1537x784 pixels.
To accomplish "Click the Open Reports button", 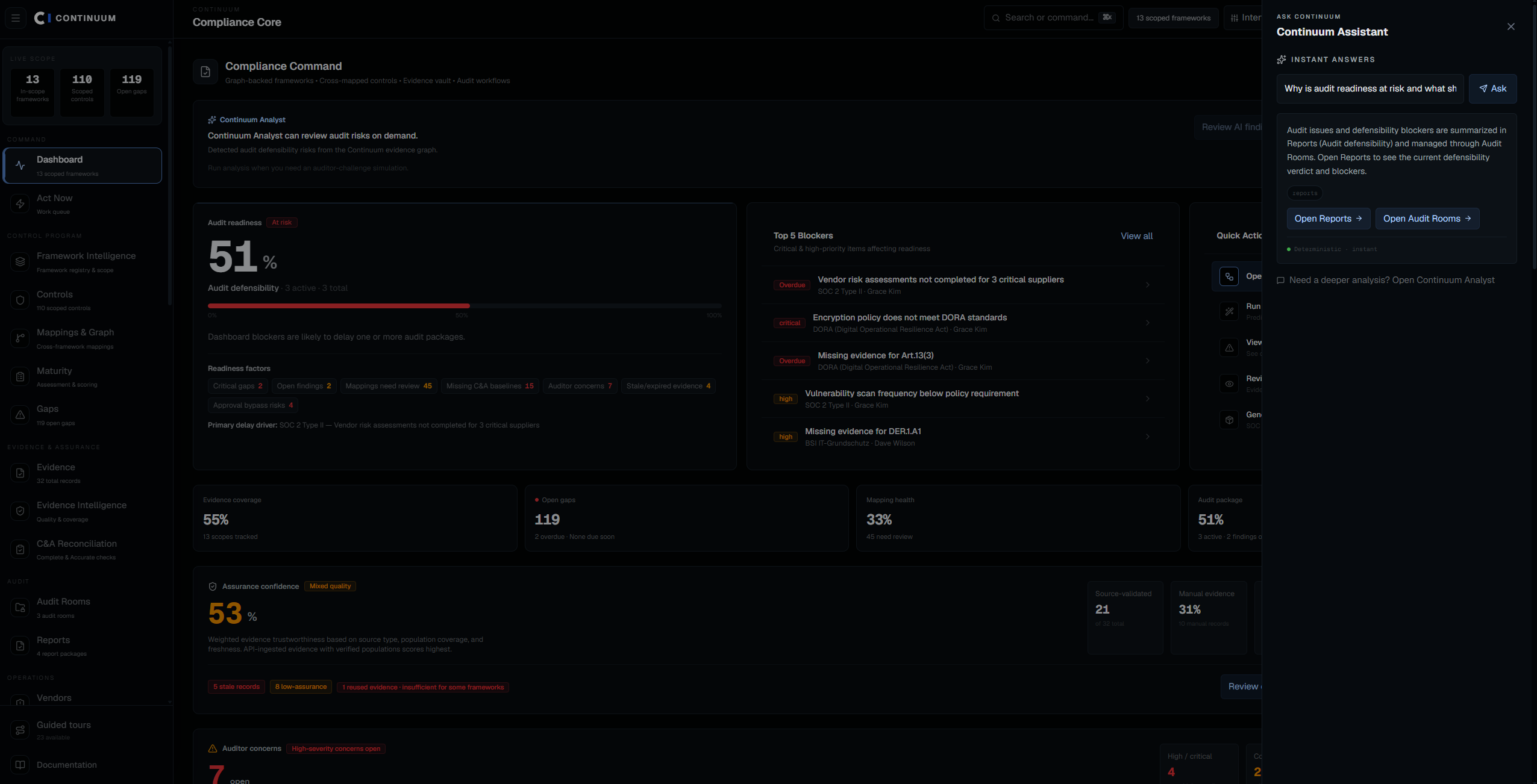I will pyautogui.click(x=1328, y=219).
